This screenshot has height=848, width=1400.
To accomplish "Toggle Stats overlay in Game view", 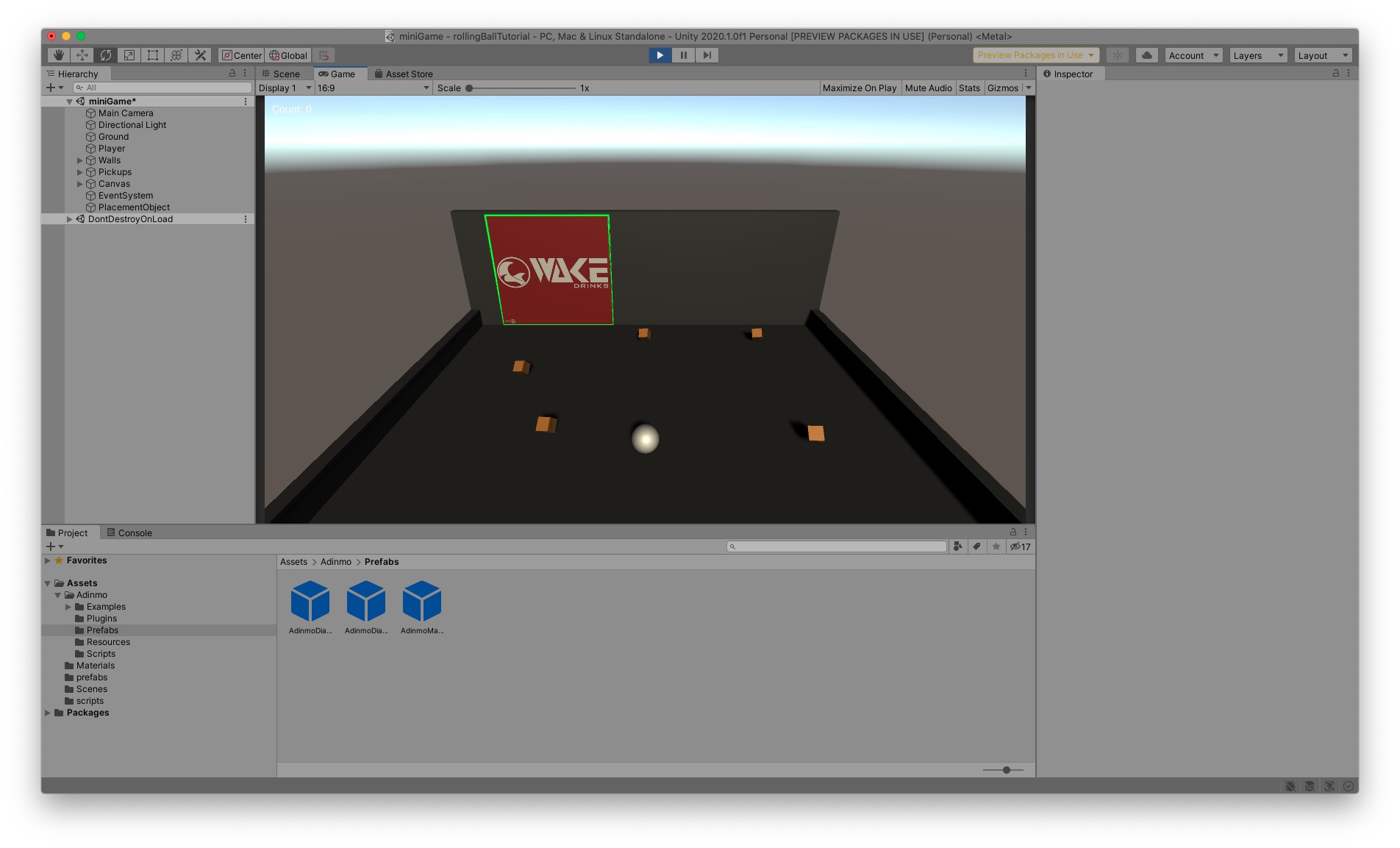I will [969, 88].
